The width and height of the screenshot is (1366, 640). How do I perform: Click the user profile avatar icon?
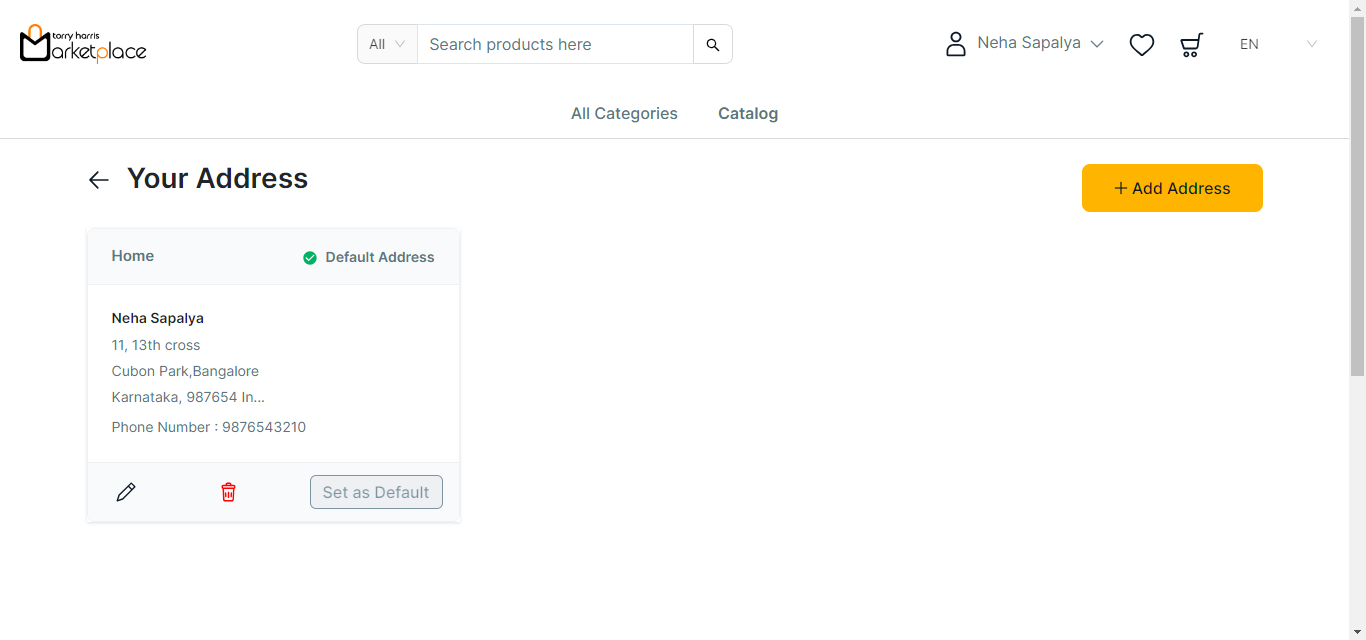[x=955, y=44]
